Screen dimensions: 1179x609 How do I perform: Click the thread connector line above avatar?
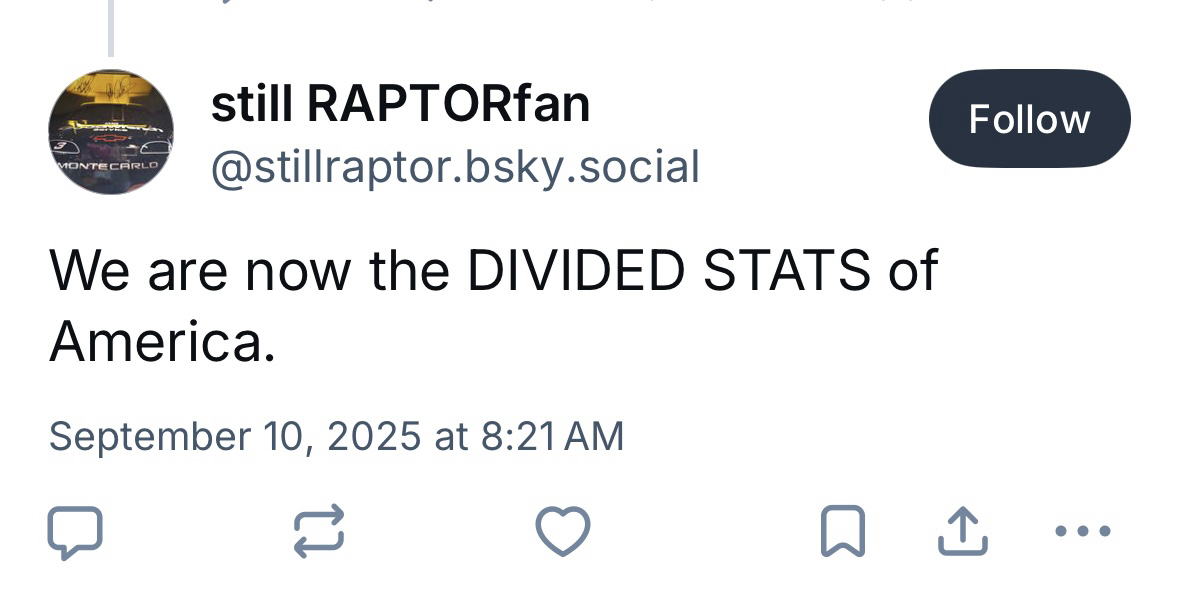[x=110, y=28]
